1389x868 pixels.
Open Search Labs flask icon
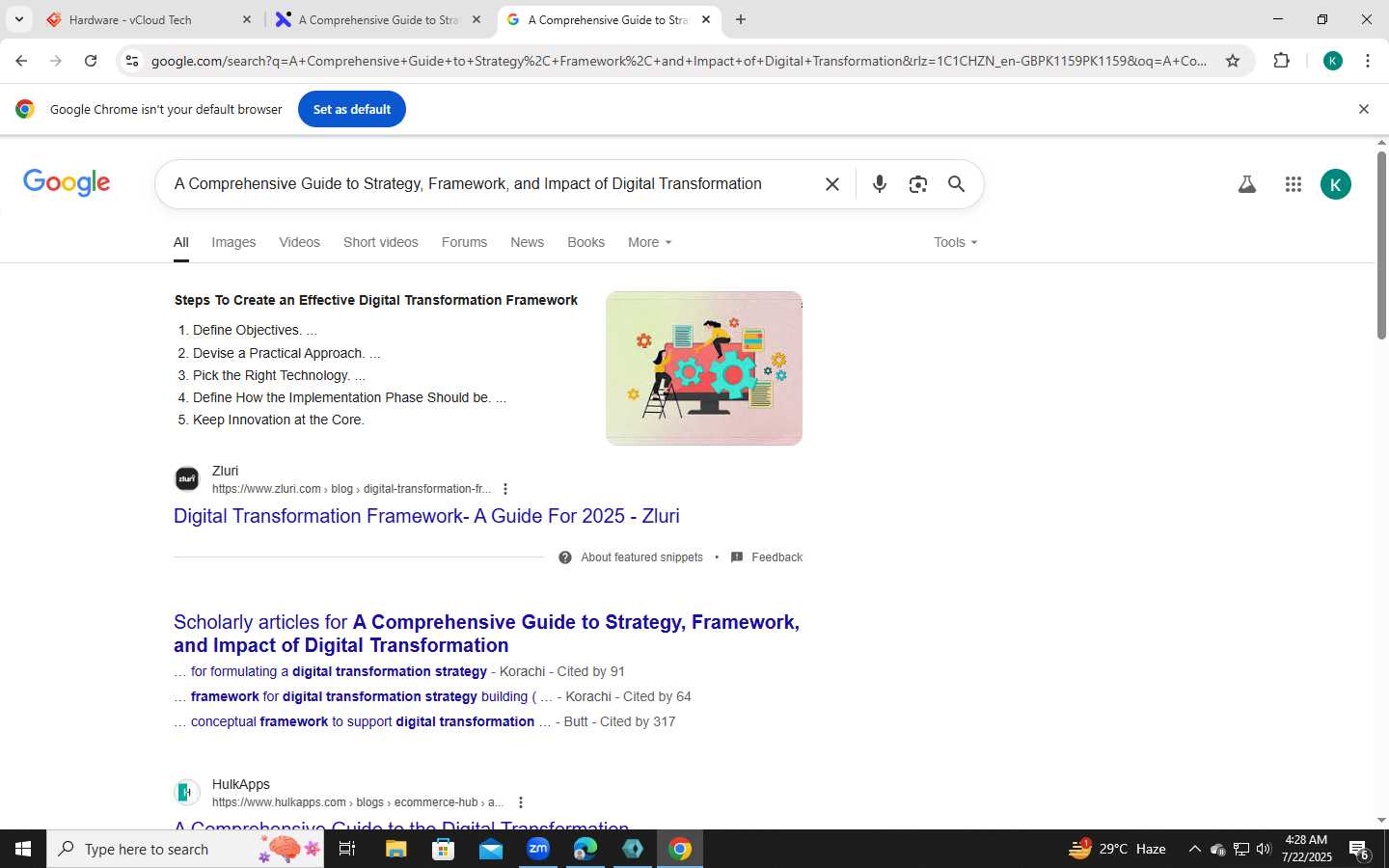(1246, 184)
